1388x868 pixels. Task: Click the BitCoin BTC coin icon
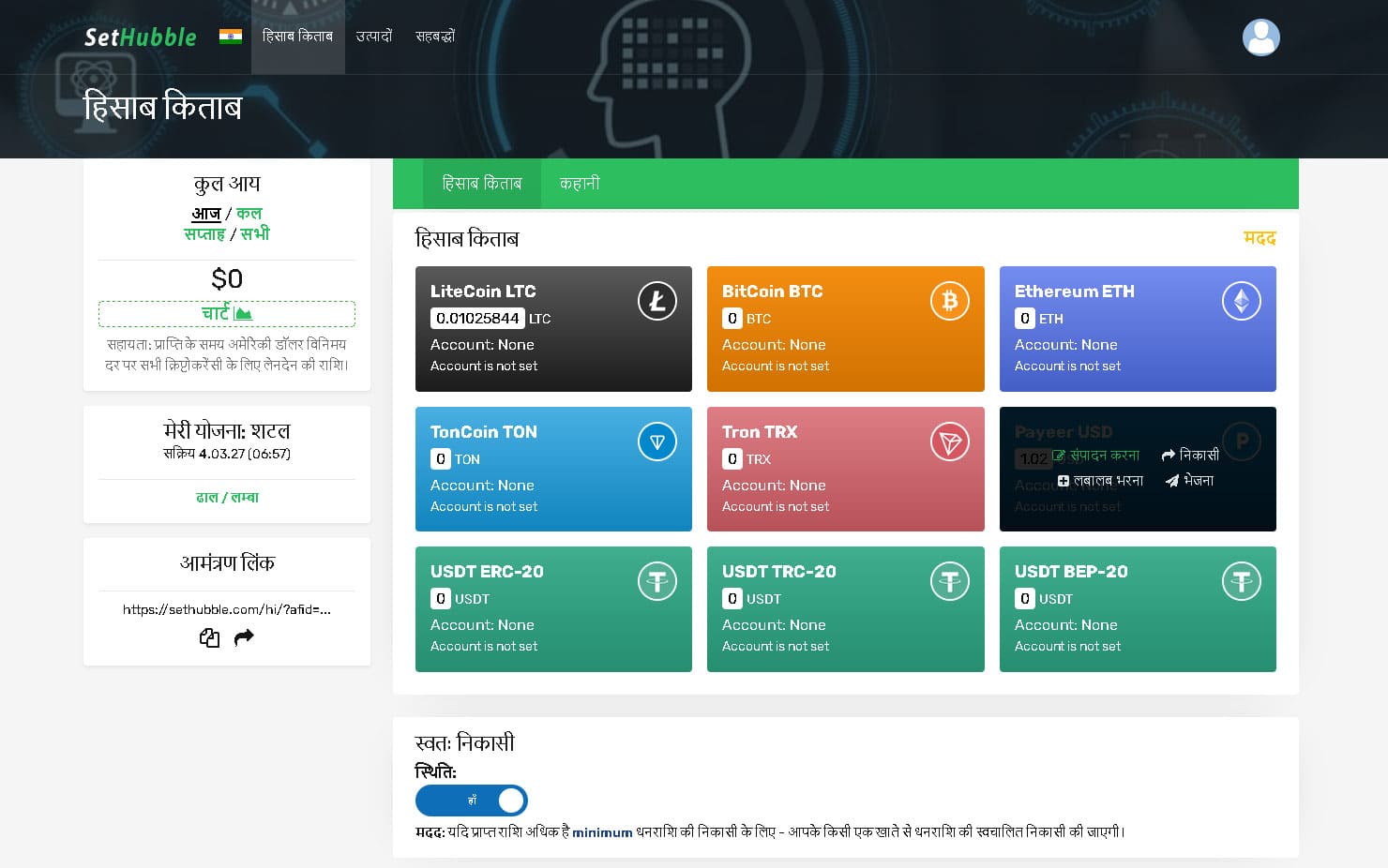[x=949, y=302]
